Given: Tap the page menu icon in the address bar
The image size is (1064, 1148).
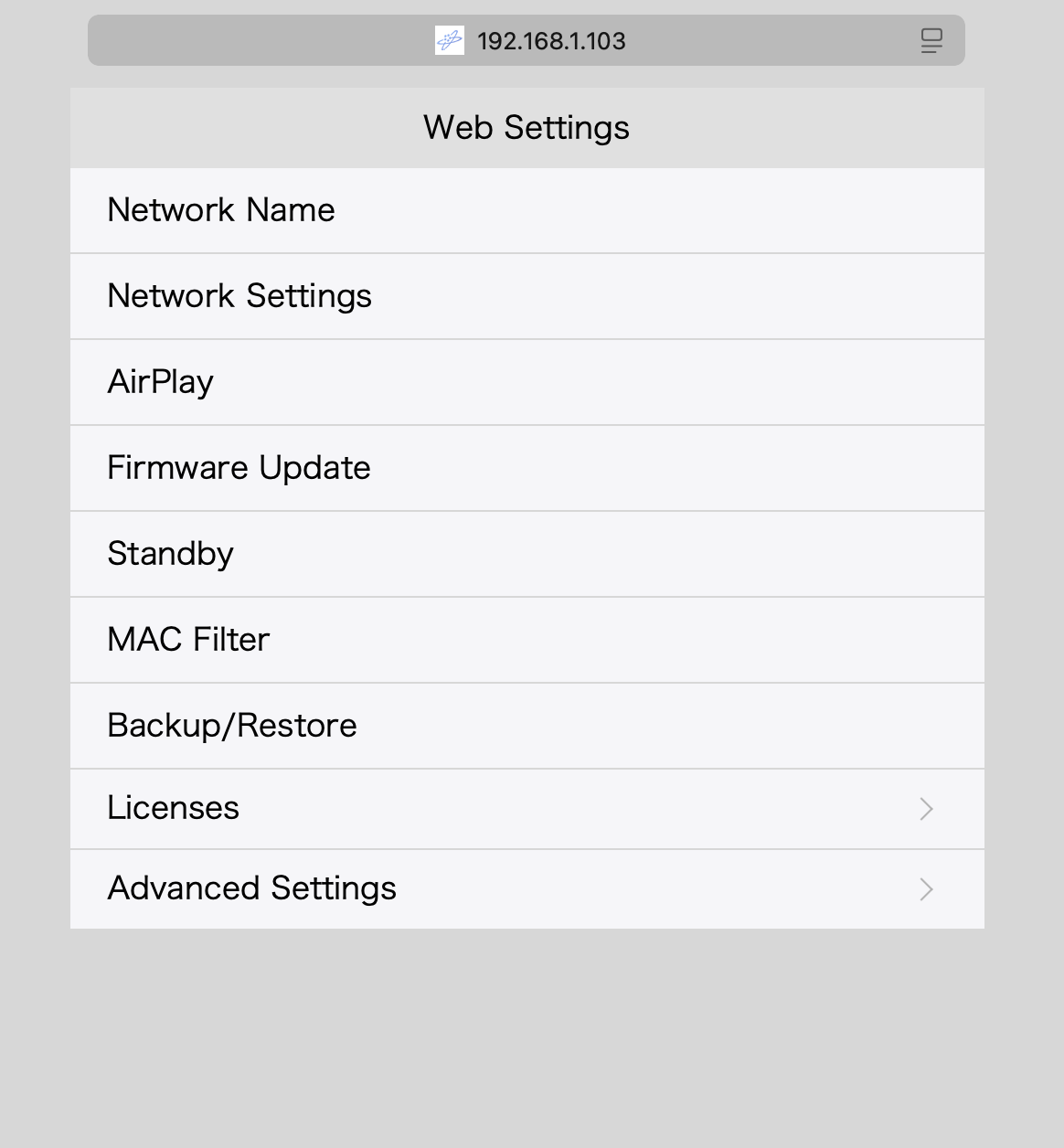Looking at the screenshot, I should tap(931, 40).
